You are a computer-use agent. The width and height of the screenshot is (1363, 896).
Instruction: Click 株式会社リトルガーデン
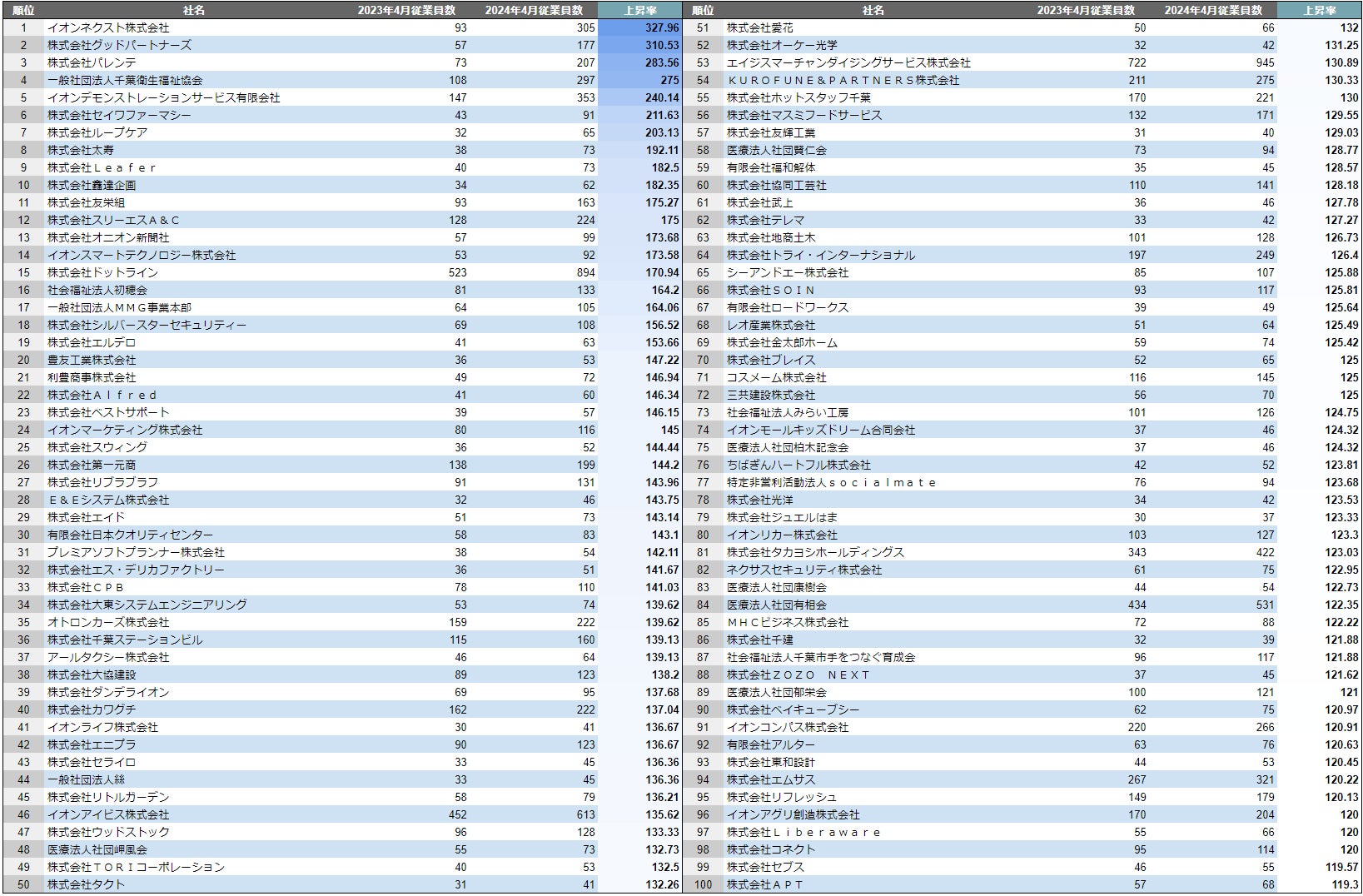pos(108,797)
